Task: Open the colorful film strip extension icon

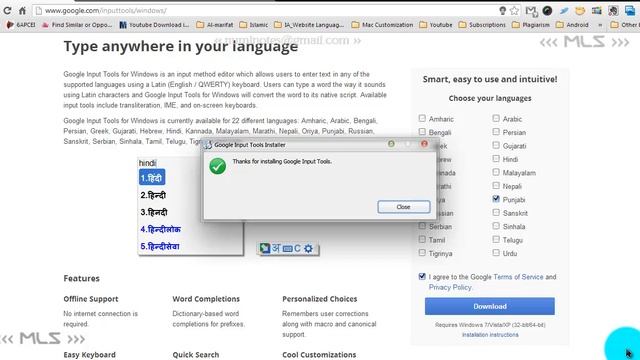Action: (596, 11)
